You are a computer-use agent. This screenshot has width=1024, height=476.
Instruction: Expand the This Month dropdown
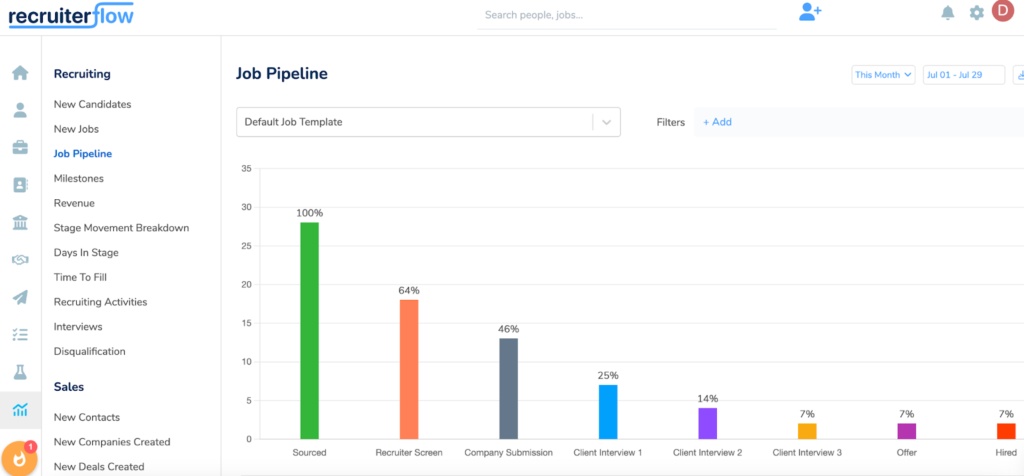point(883,75)
